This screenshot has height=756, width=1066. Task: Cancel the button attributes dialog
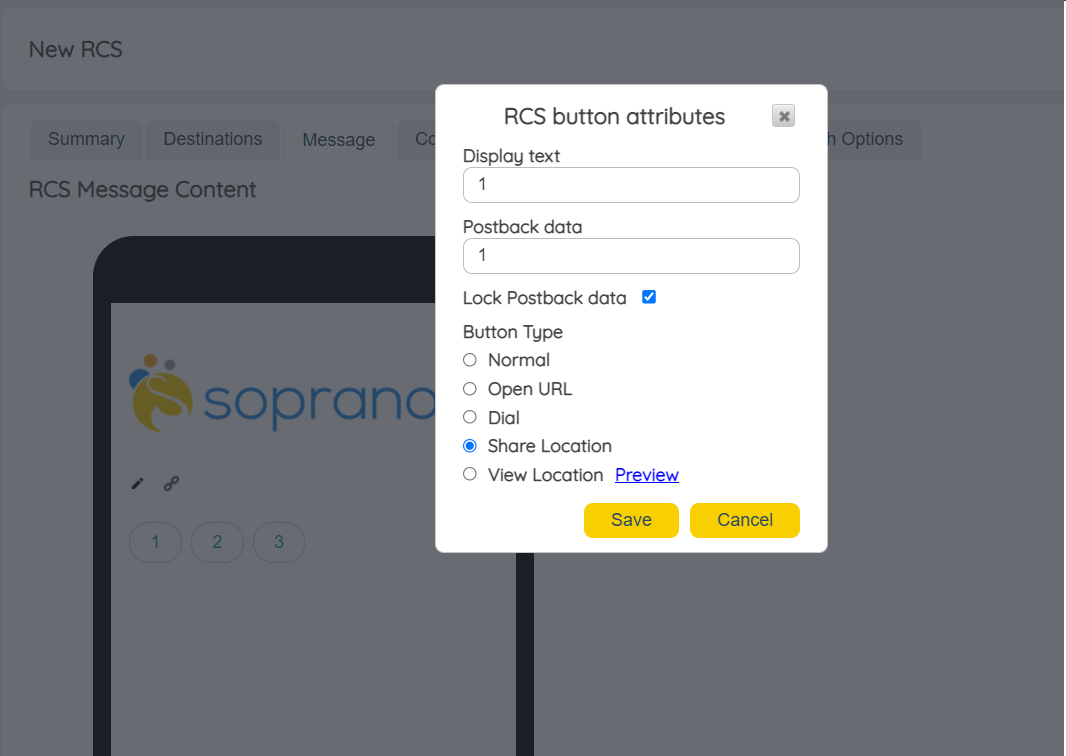coord(745,520)
